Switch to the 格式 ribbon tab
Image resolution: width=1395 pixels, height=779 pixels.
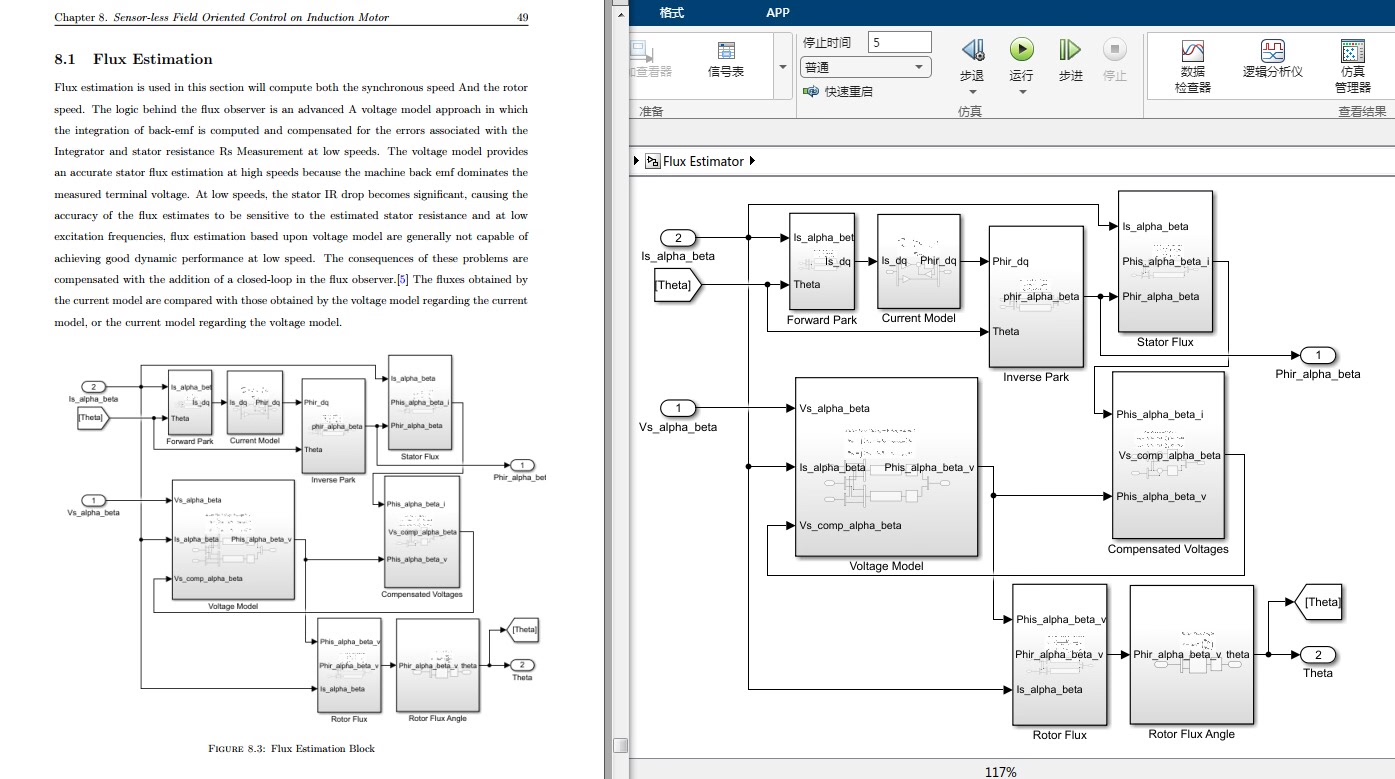pos(672,12)
